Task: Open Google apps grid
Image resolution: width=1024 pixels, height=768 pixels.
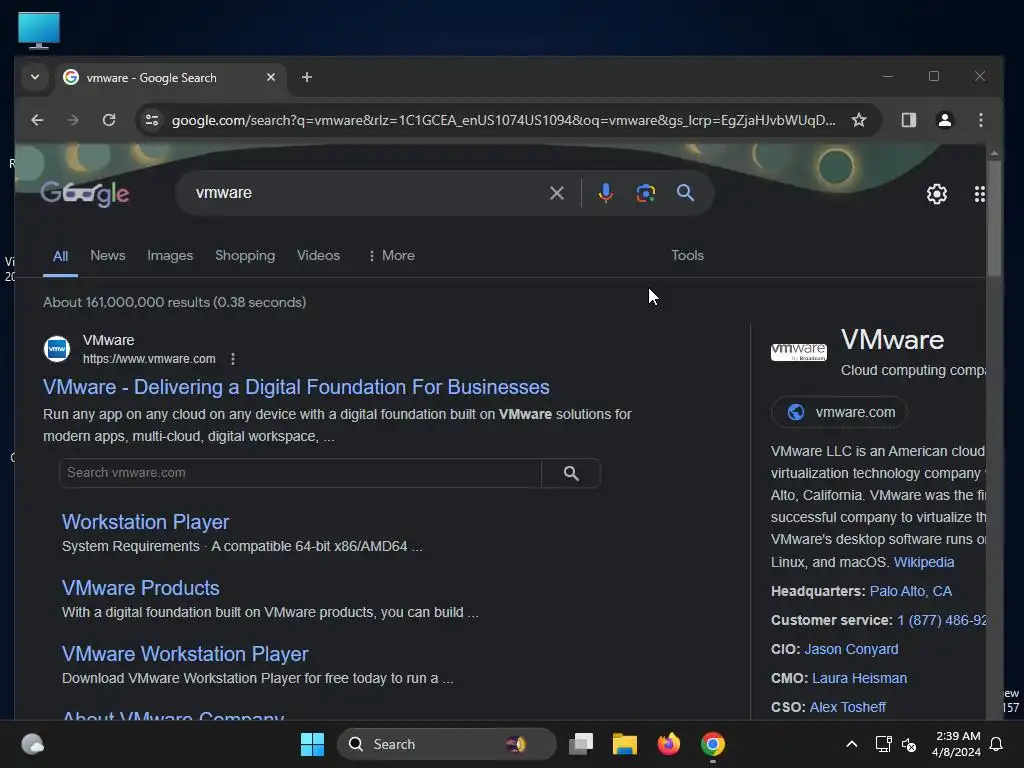Action: (979, 194)
